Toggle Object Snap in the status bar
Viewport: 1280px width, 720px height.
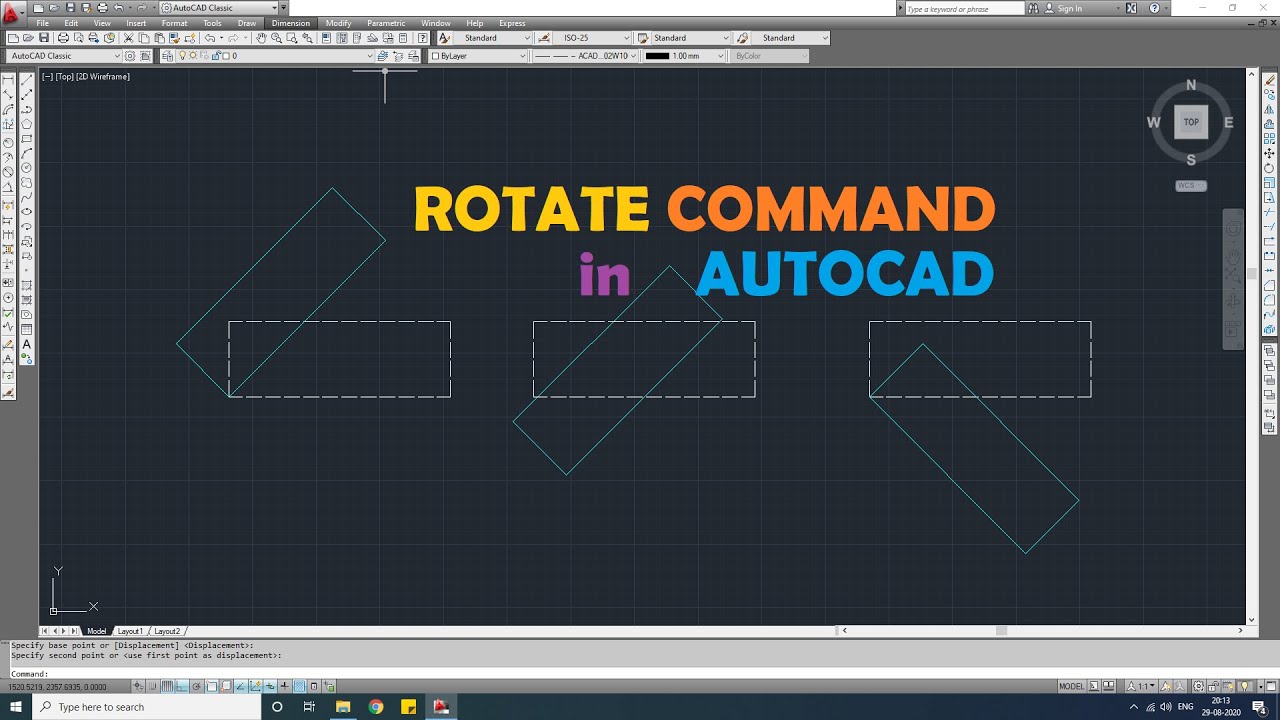(212, 686)
